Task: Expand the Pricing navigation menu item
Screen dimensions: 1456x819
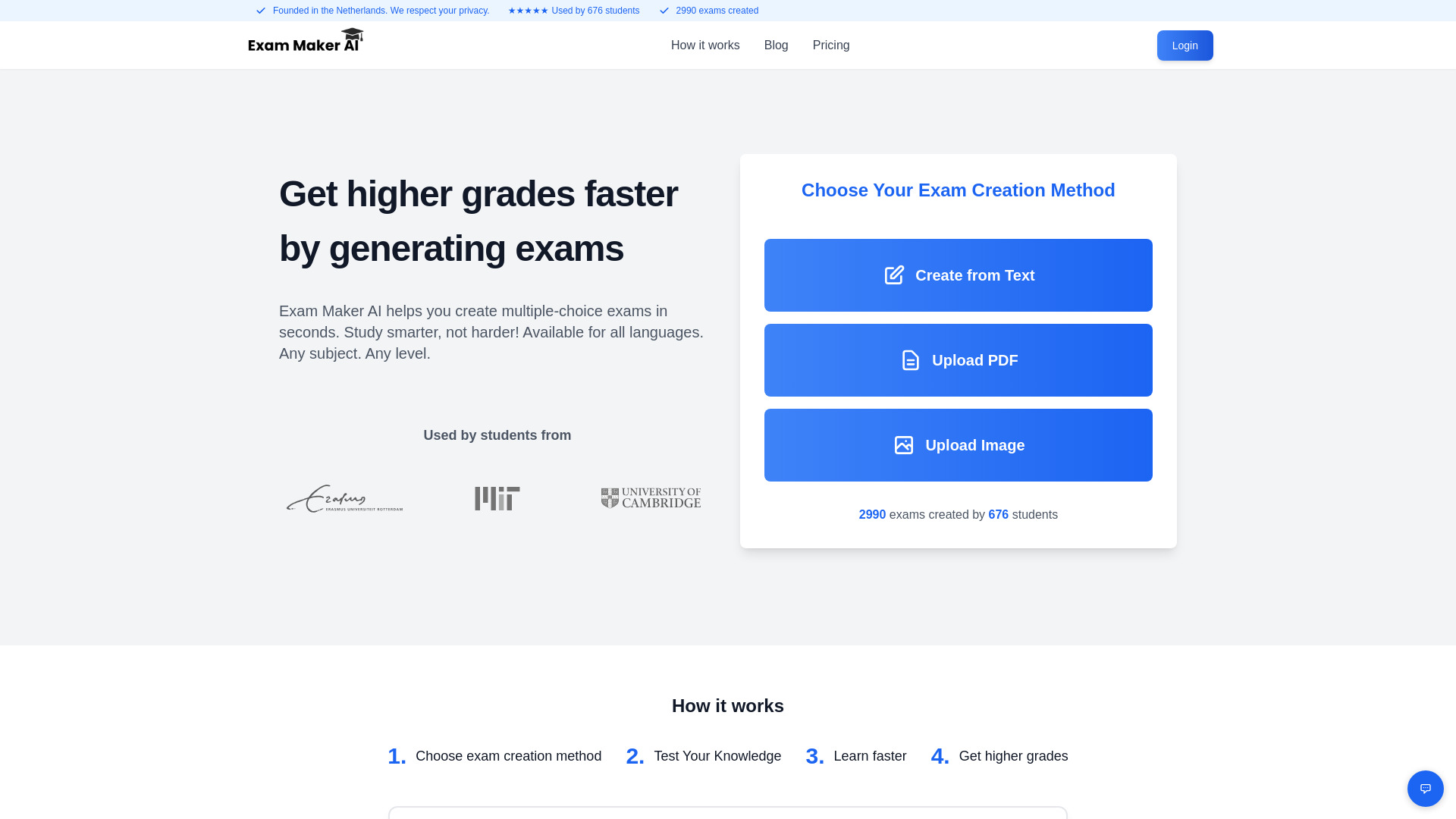Action: point(832,45)
